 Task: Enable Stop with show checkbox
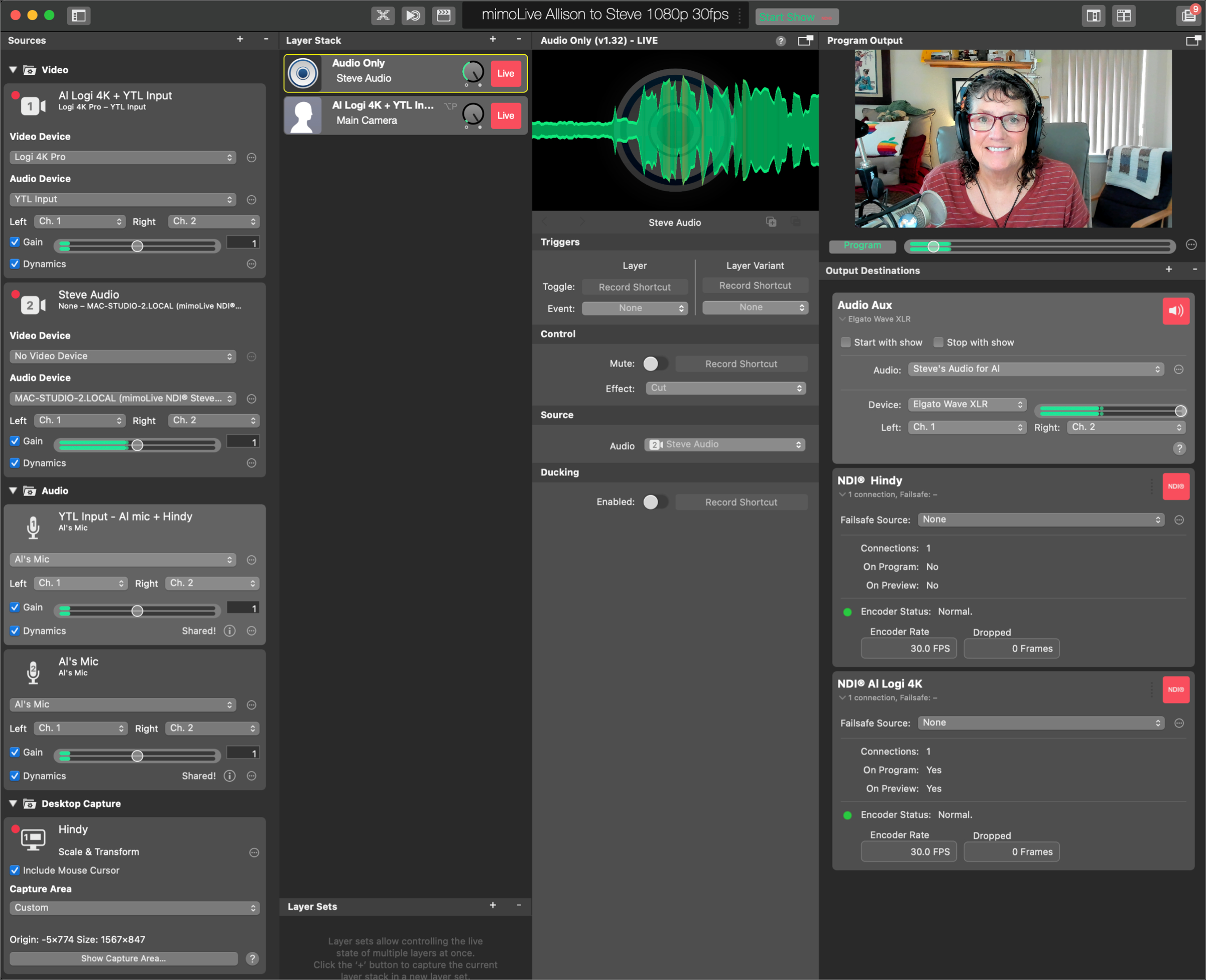click(x=938, y=342)
